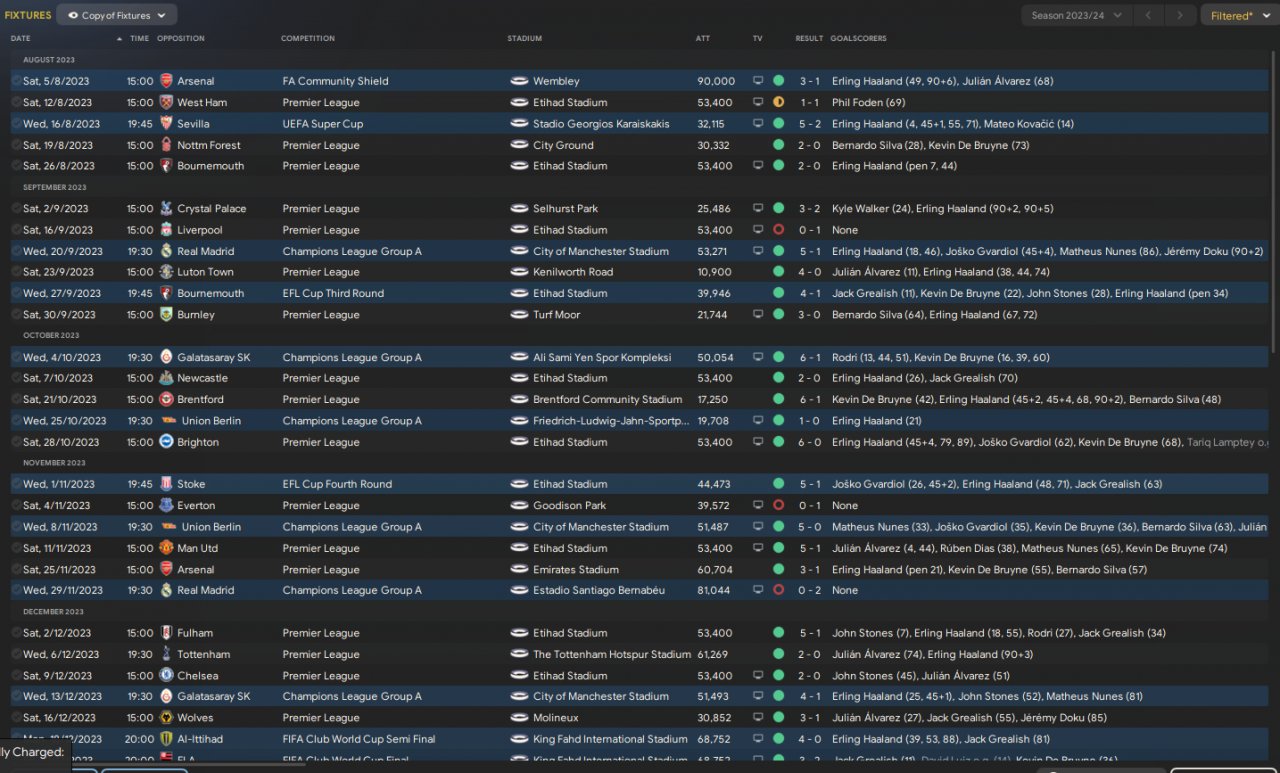
Task: Click the Brighton club badge
Action: [166, 442]
